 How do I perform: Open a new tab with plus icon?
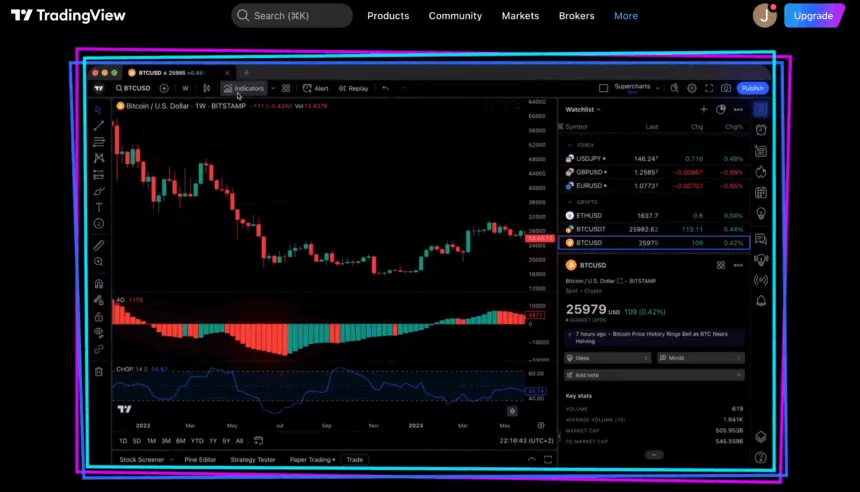pos(246,72)
